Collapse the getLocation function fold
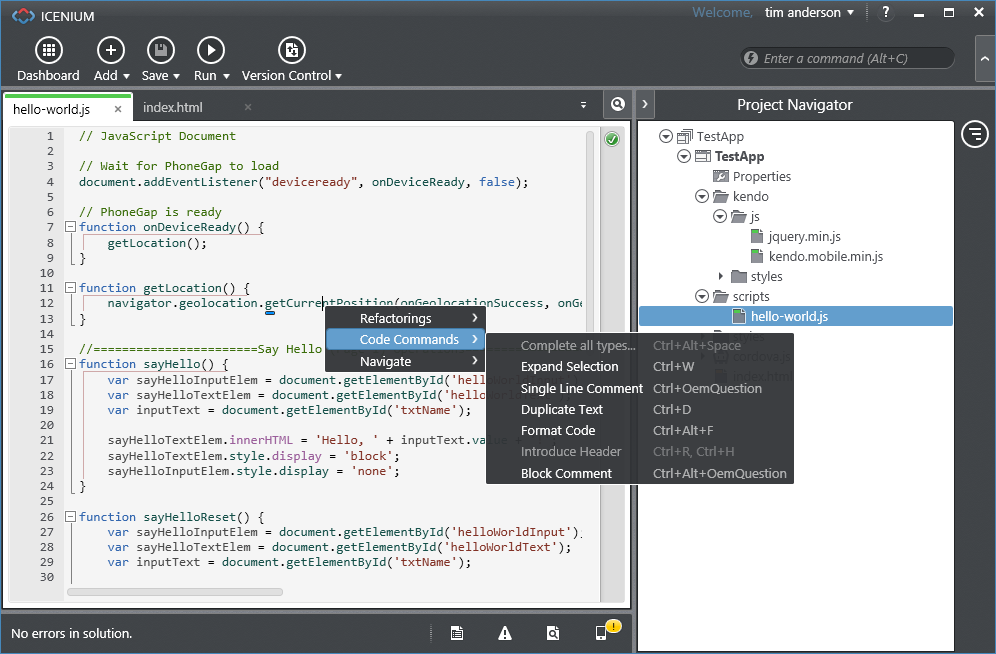Image resolution: width=996 pixels, height=654 pixels. (x=71, y=288)
